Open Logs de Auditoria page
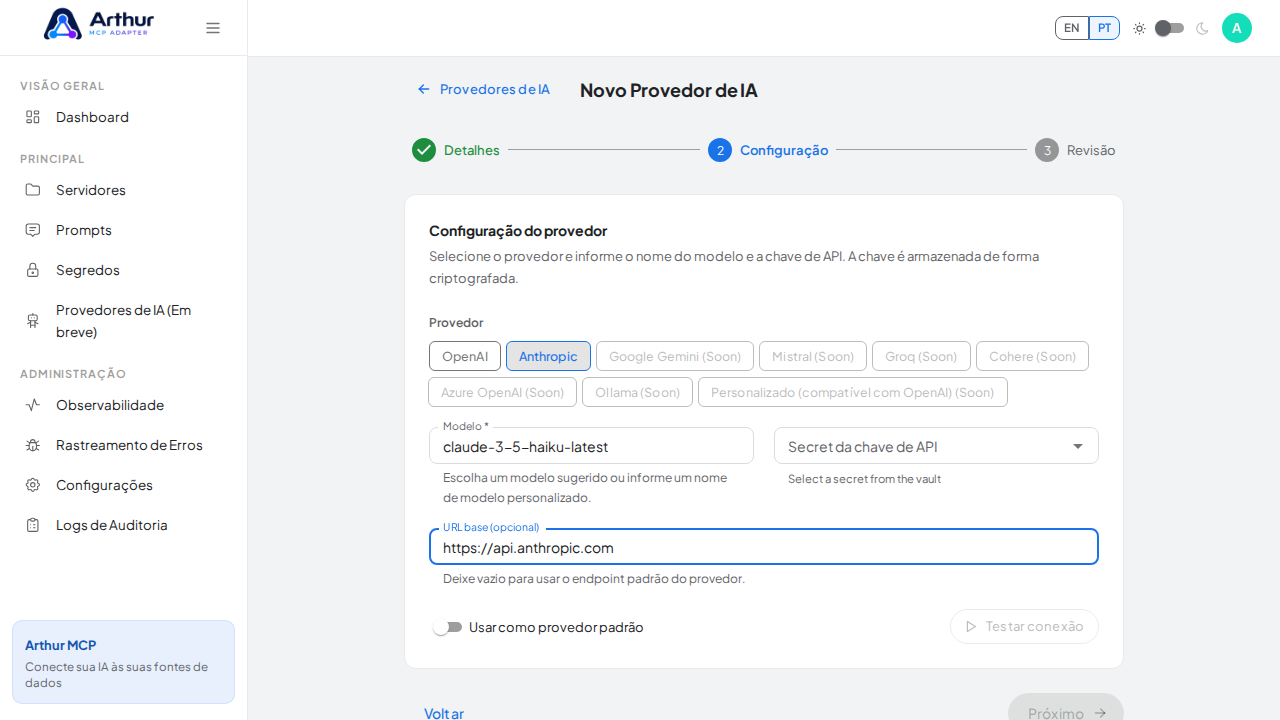This screenshot has width=1280, height=720. [124, 525]
